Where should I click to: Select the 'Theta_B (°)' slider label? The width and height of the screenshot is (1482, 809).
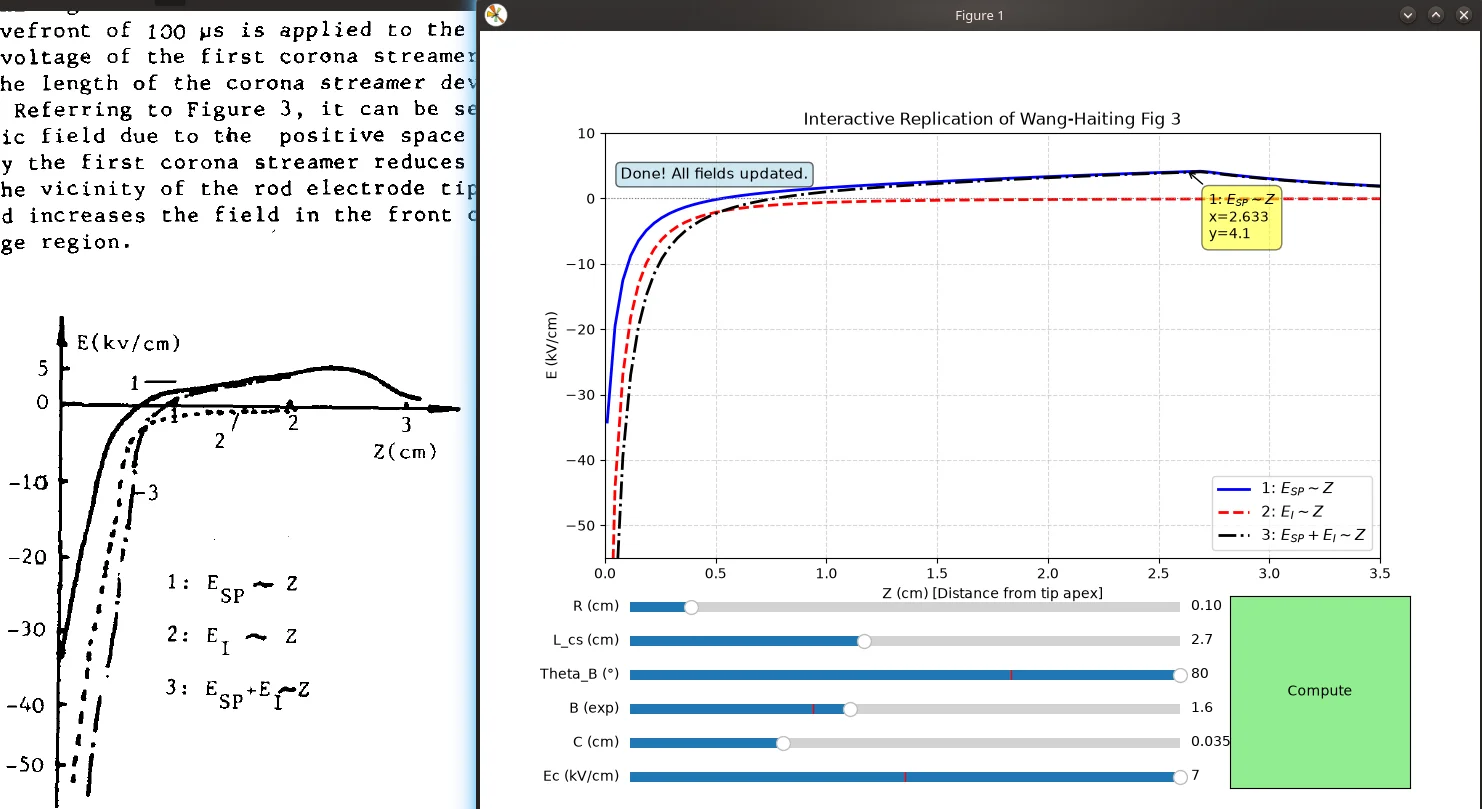(580, 674)
